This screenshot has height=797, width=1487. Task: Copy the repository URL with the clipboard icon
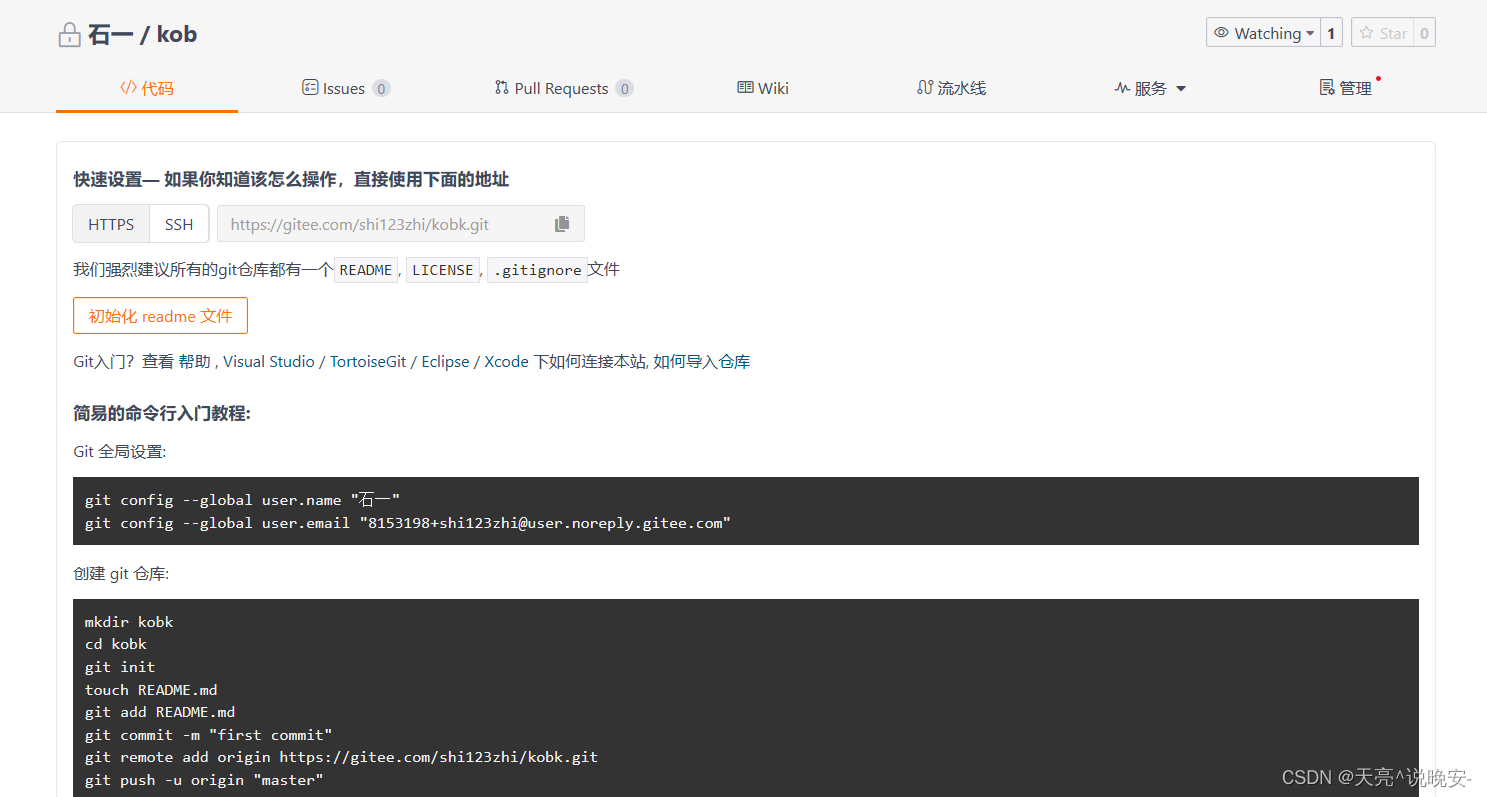(x=562, y=224)
